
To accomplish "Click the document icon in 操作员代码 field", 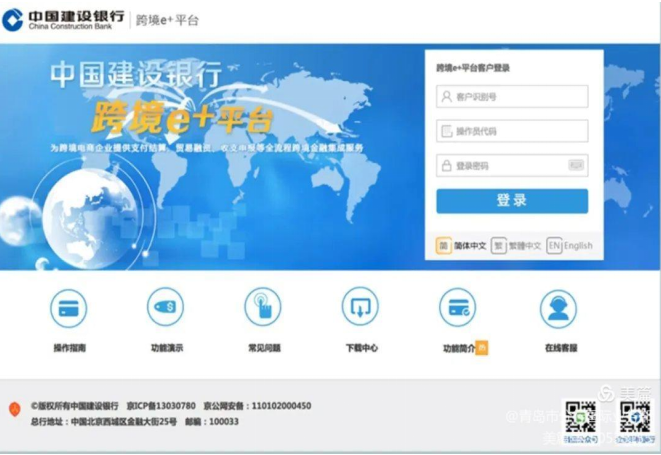I will [446, 131].
